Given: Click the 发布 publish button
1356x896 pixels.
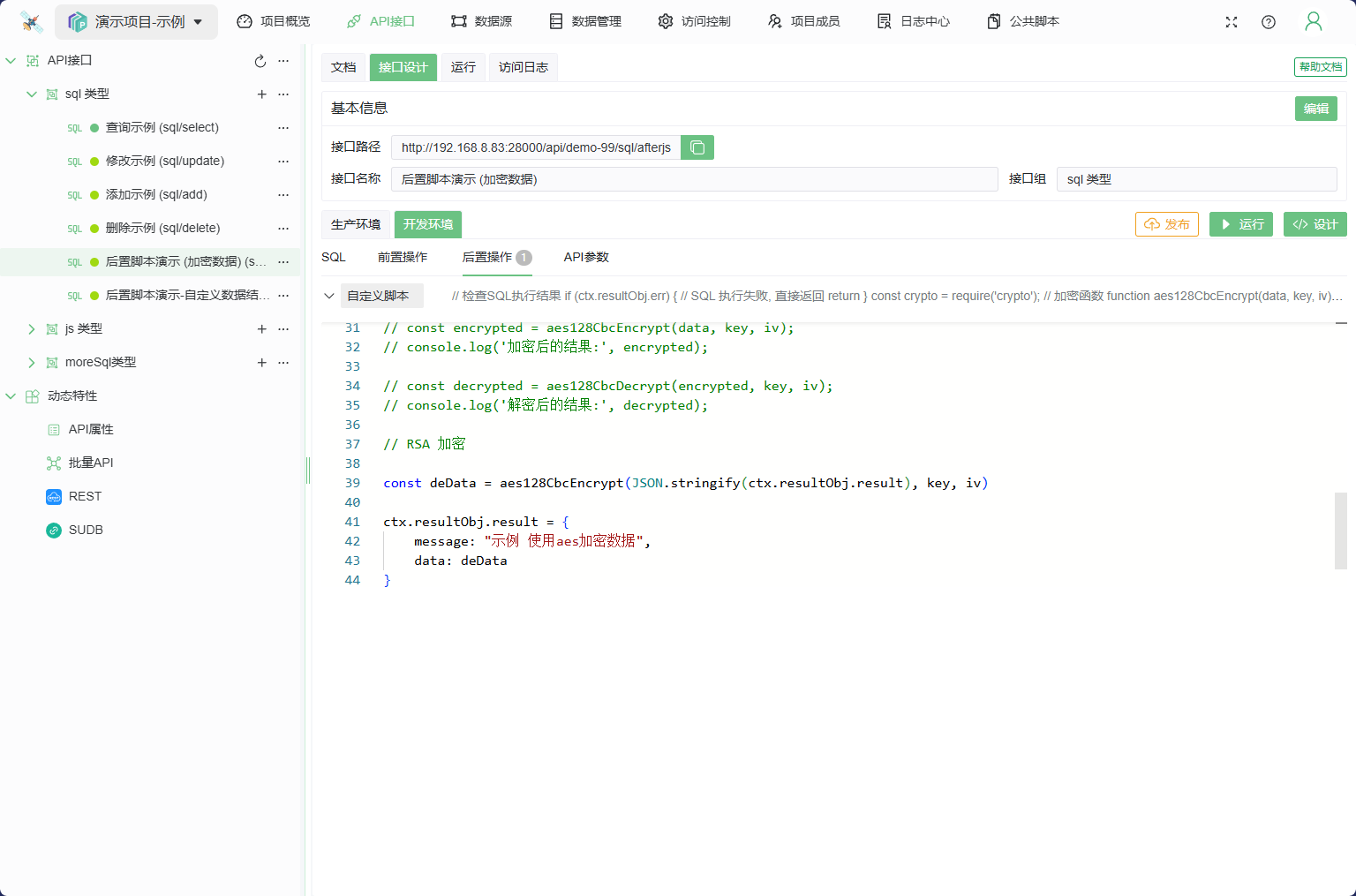Looking at the screenshot, I should coord(1166,224).
